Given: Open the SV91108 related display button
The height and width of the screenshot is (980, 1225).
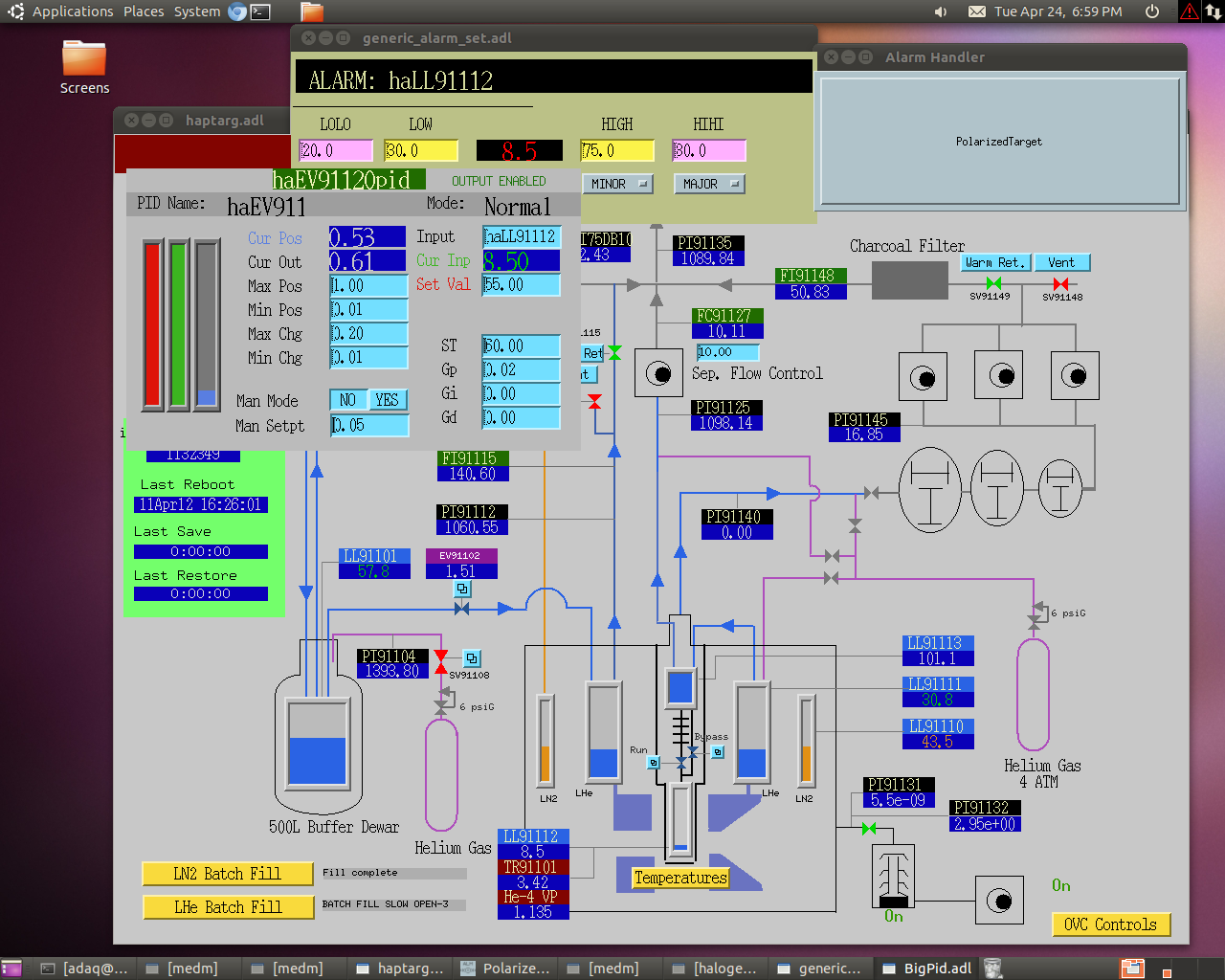Looking at the screenshot, I should click(472, 658).
